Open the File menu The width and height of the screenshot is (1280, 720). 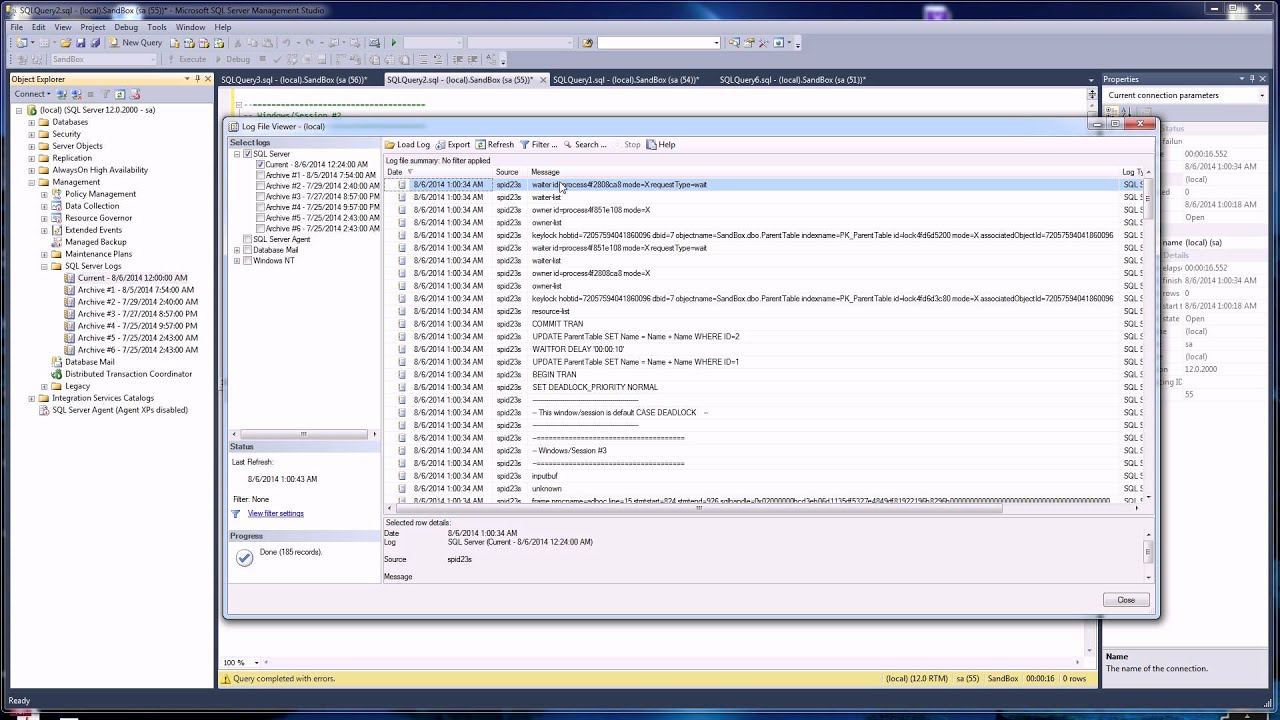[17, 27]
